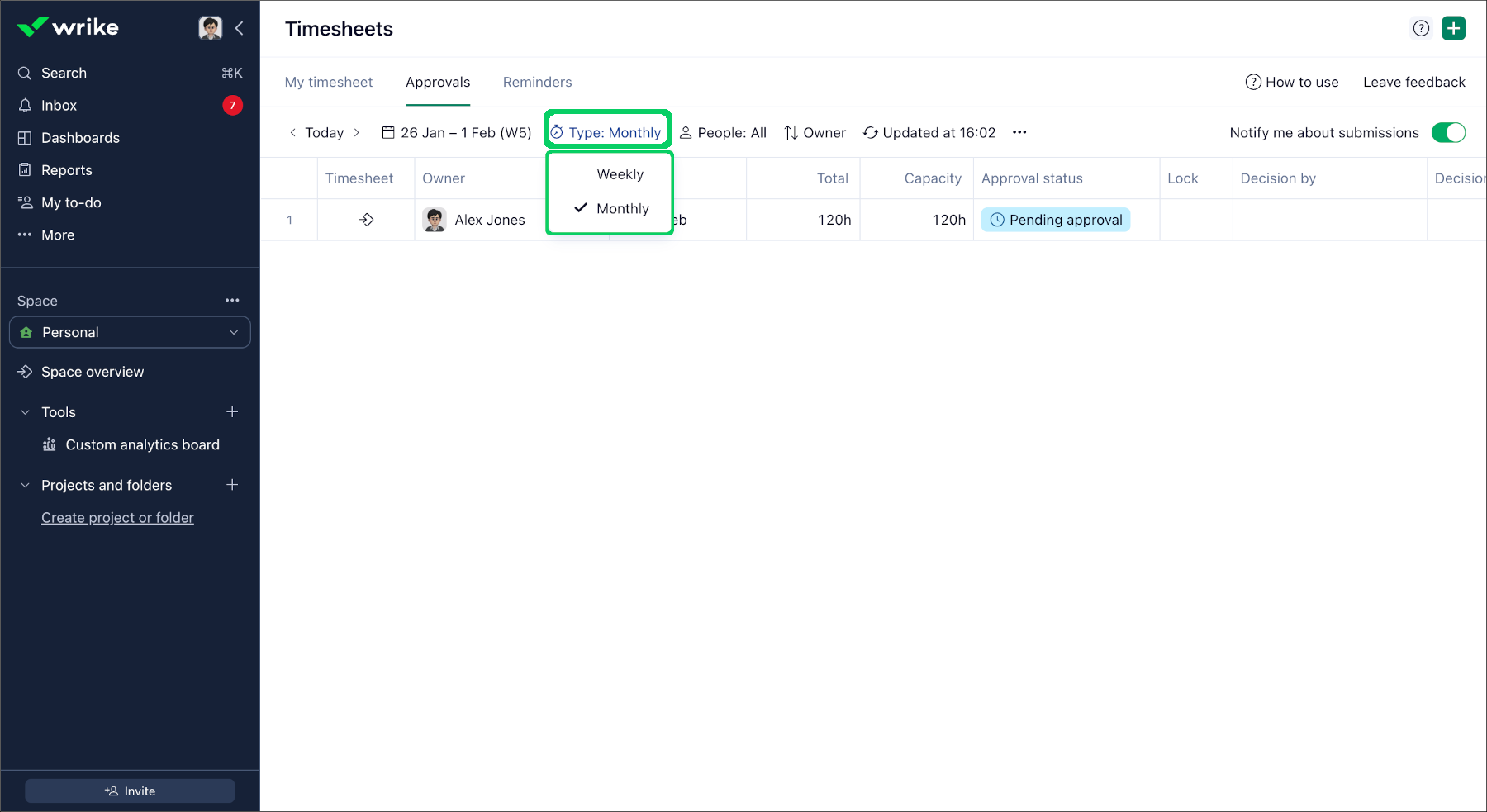Sort by Owner
Image resolution: width=1487 pixels, height=812 pixels.
pos(815,132)
